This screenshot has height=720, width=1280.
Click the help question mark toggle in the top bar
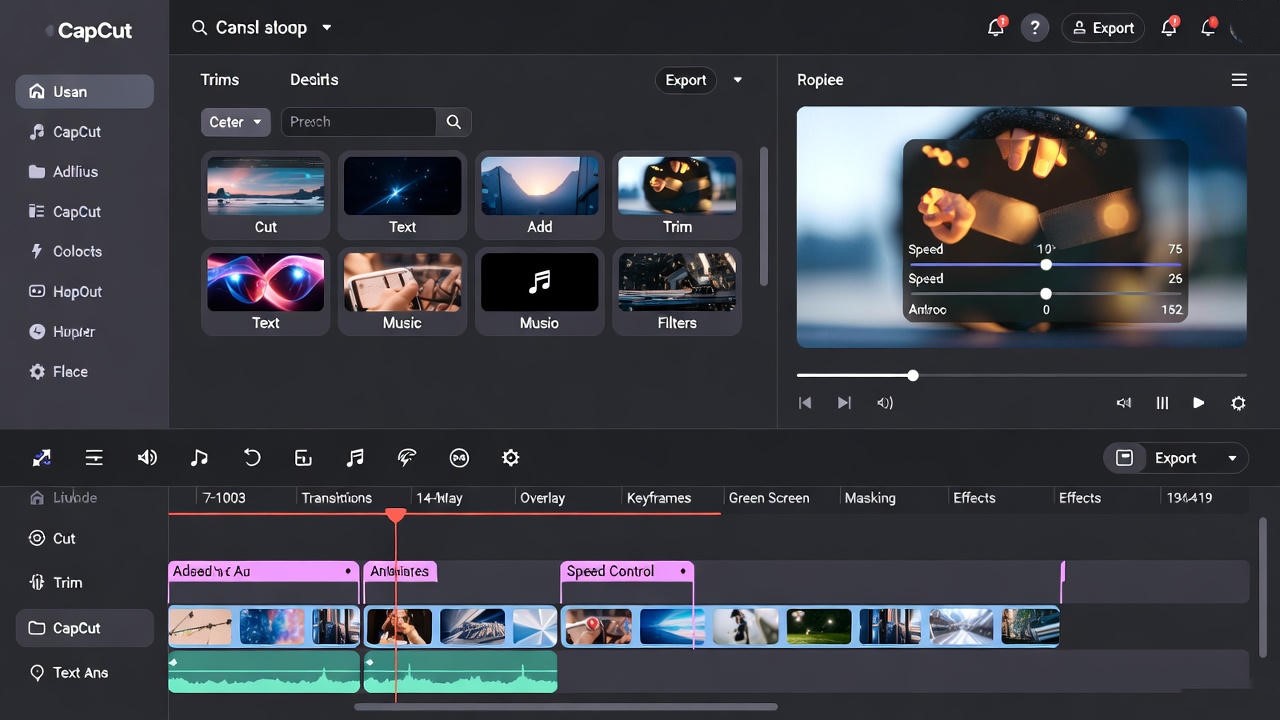point(1035,27)
